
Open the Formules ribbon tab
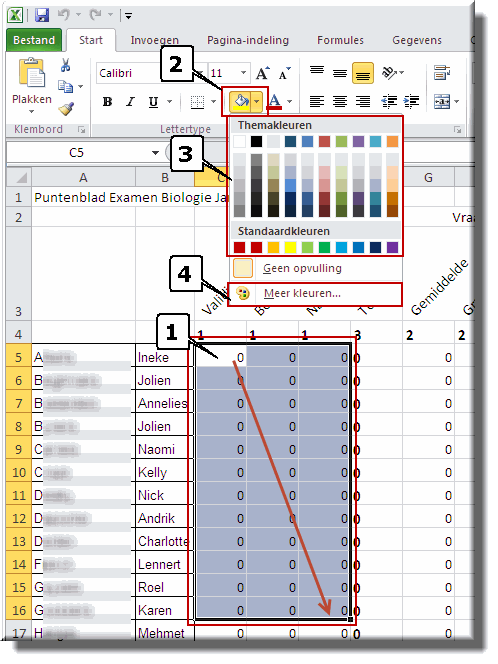pyautogui.click(x=340, y=40)
